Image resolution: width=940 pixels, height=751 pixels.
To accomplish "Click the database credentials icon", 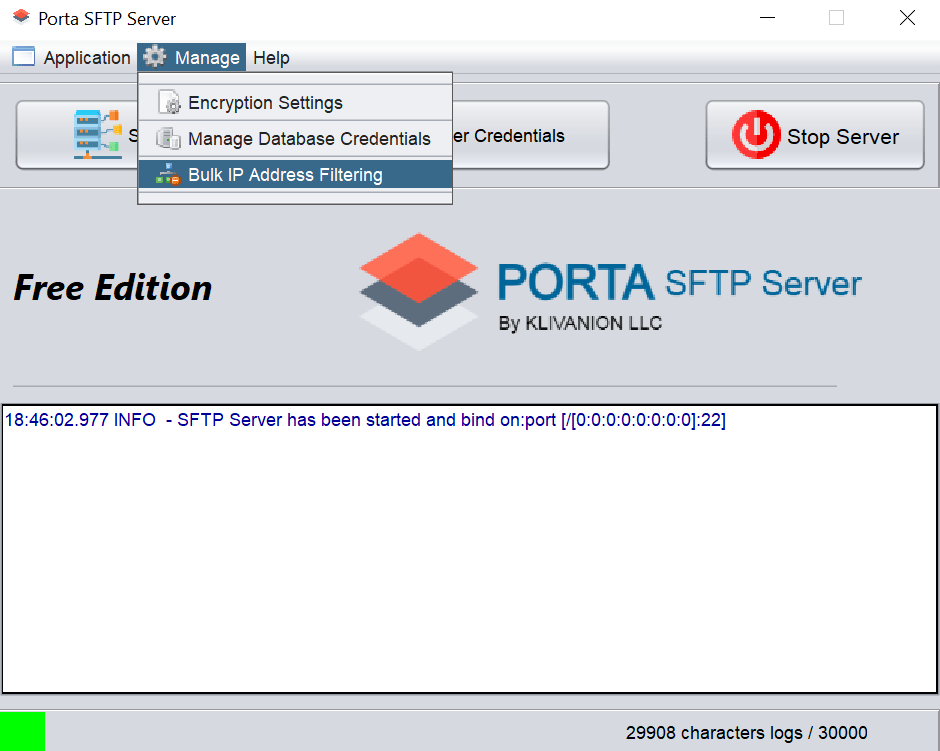I will 168,138.
